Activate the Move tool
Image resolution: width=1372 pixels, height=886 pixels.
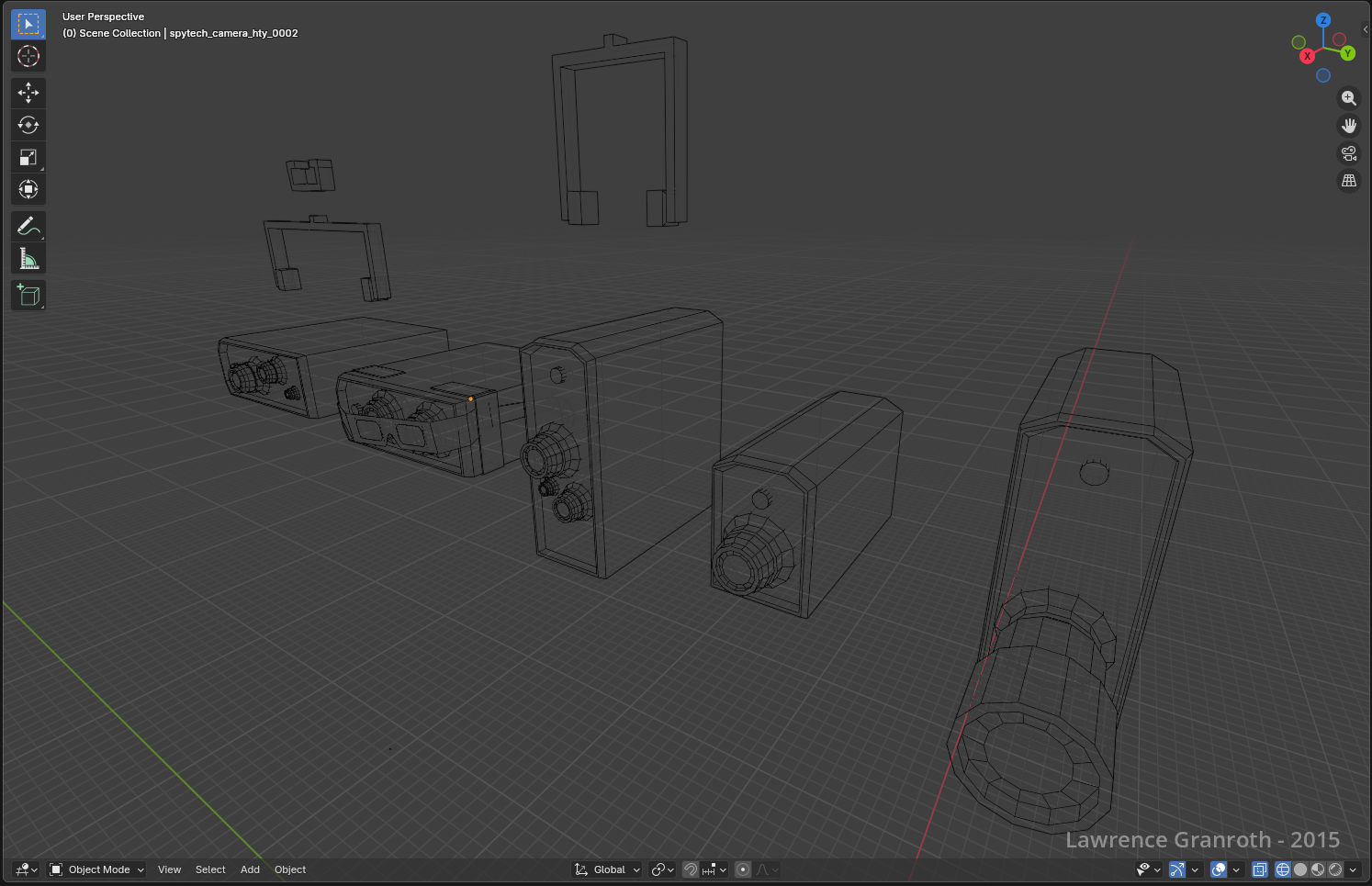pyautogui.click(x=28, y=92)
